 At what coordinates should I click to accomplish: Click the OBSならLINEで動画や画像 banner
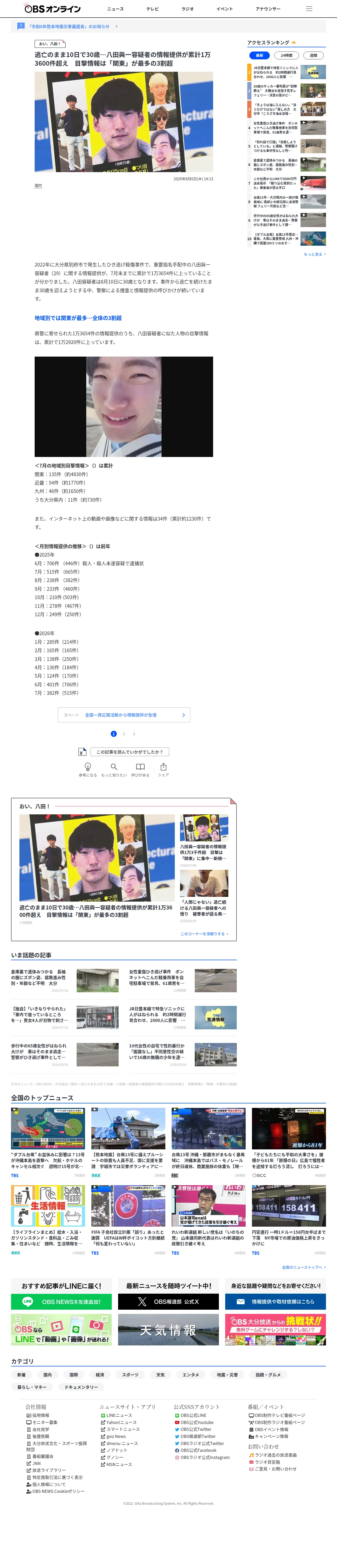pyautogui.click(x=61, y=1329)
